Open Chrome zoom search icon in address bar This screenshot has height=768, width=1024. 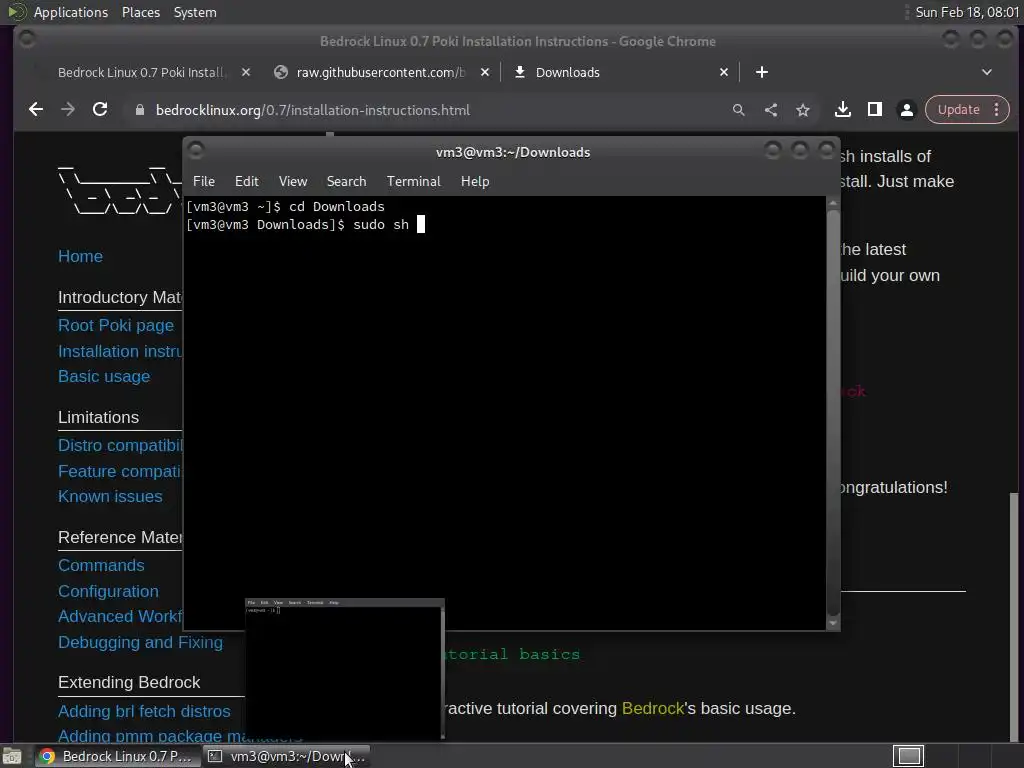tap(739, 110)
